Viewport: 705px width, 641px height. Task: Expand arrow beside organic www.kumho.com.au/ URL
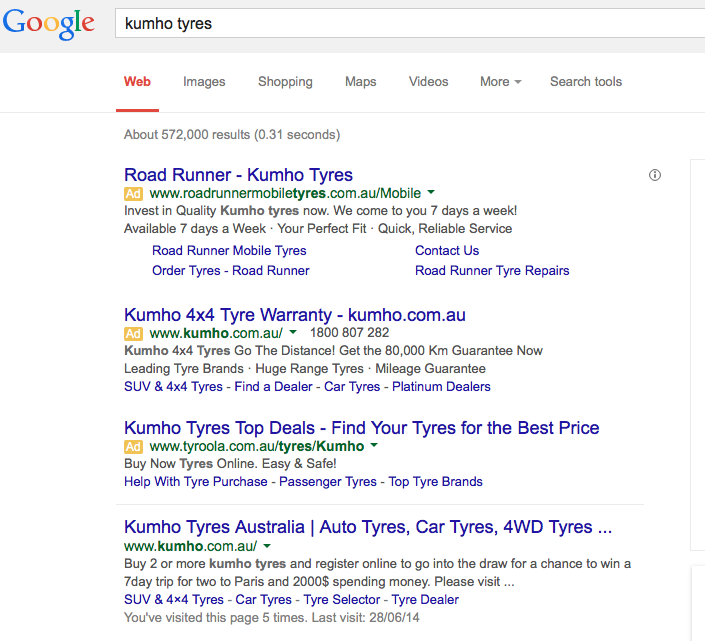tap(267, 546)
